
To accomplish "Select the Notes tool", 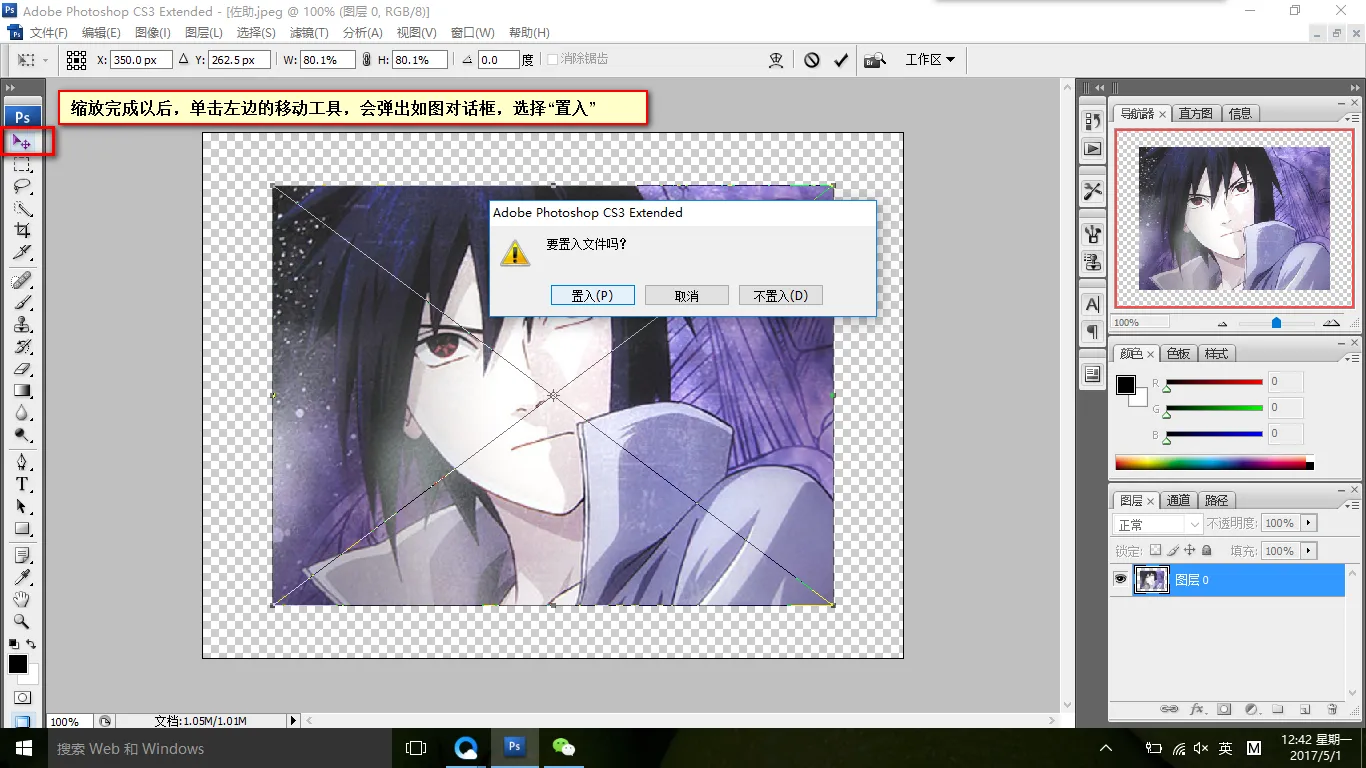I will click(x=22, y=555).
